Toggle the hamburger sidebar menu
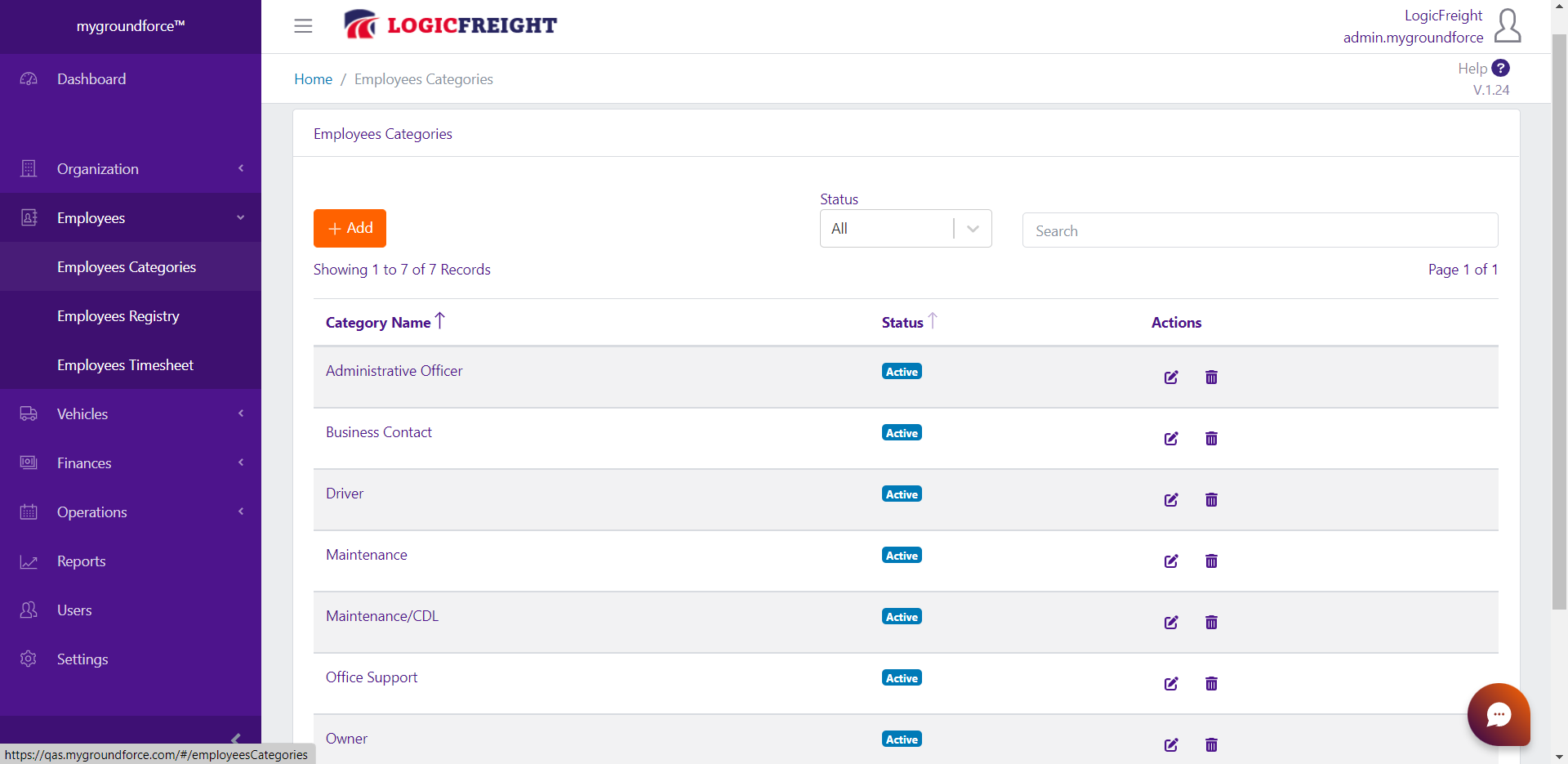 (303, 26)
